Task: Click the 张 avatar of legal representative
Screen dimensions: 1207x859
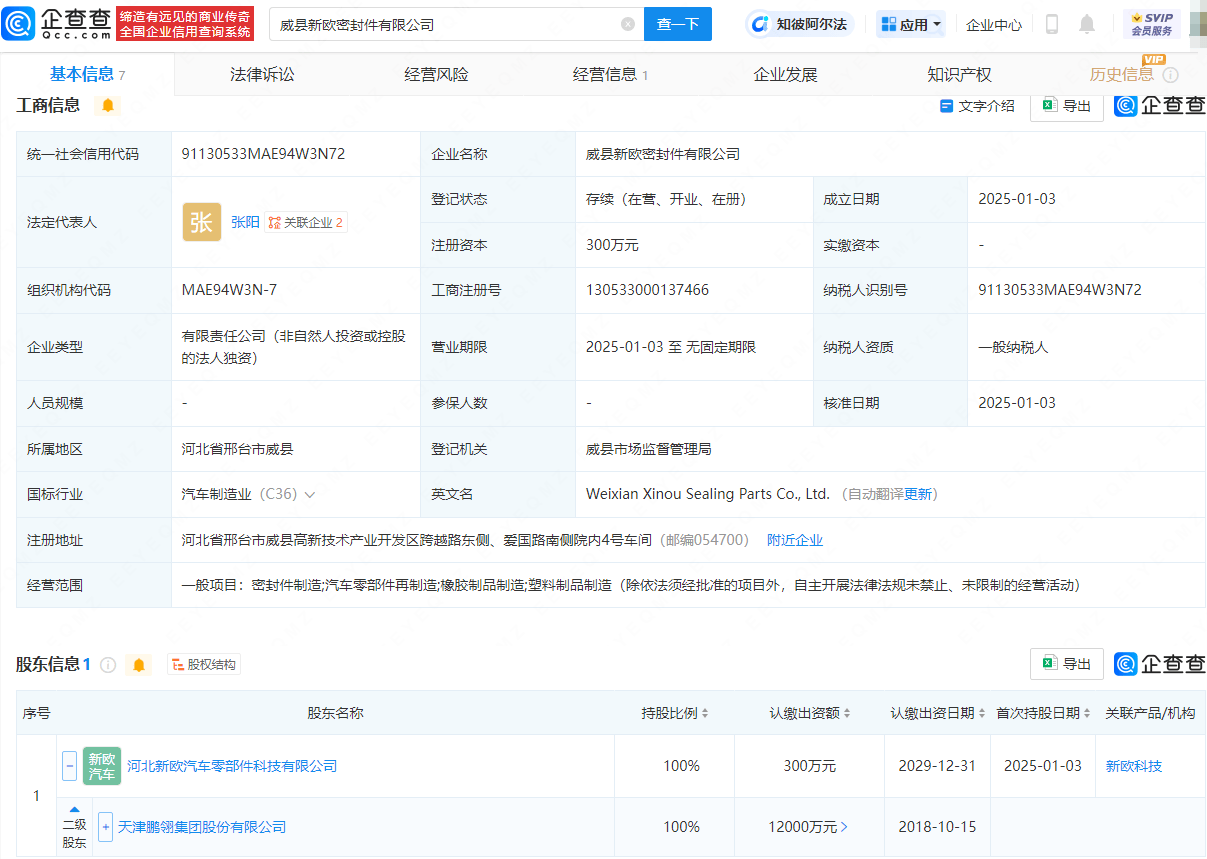Action: pyautogui.click(x=202, y=222)
